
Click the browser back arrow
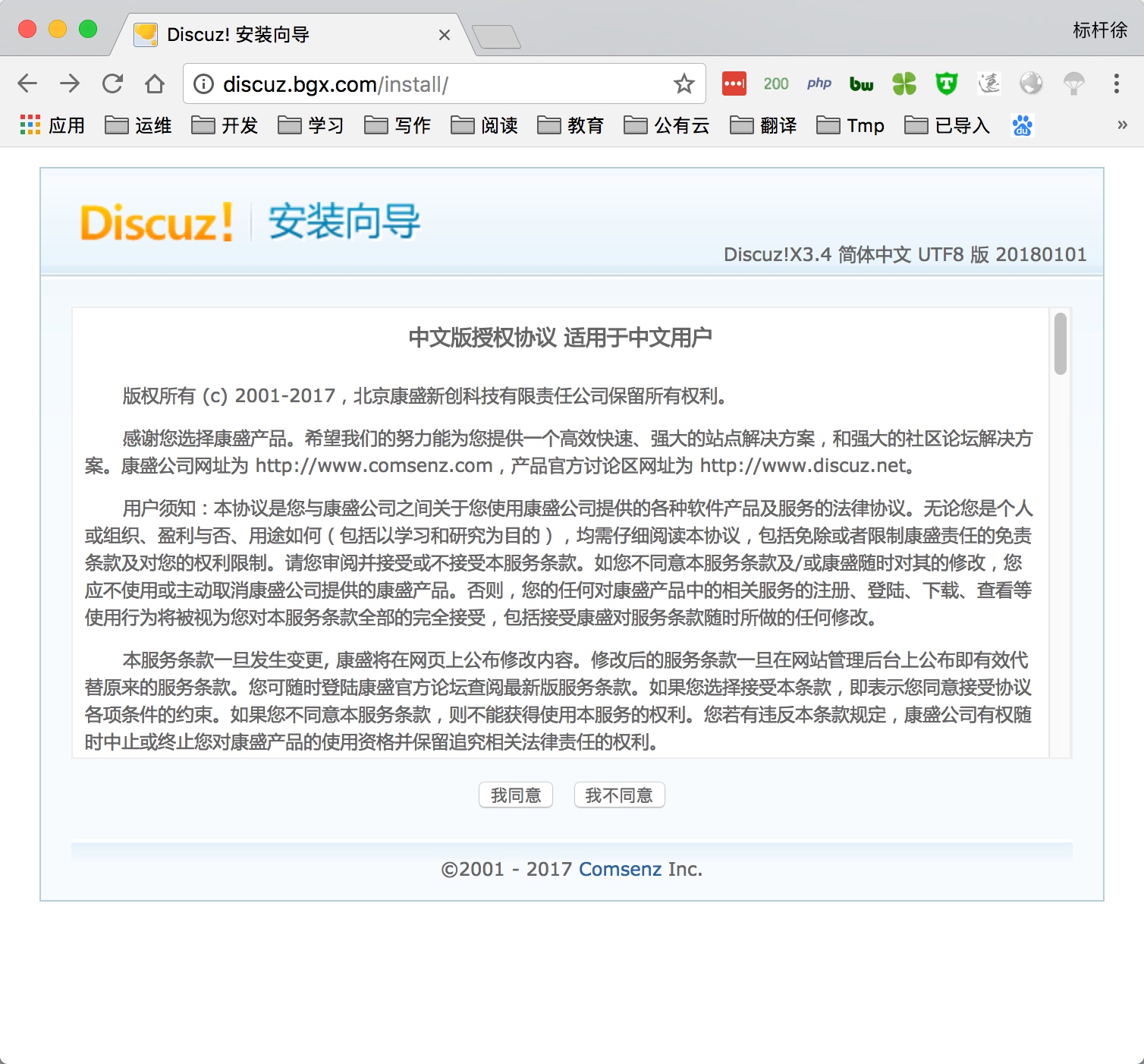pyautogui.click(x=27, y=83)
